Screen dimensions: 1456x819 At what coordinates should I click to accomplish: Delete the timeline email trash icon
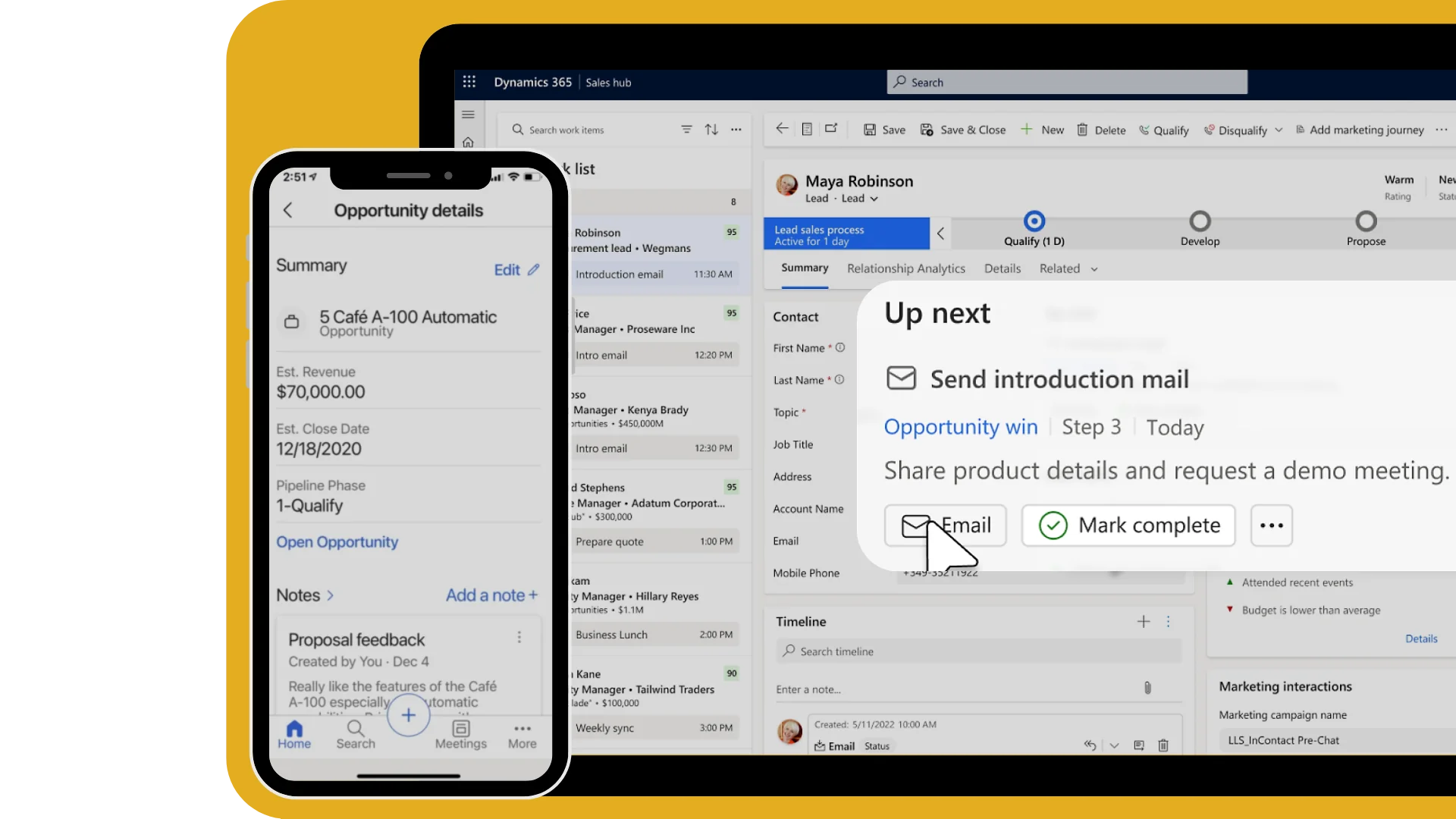point(1163,745)
